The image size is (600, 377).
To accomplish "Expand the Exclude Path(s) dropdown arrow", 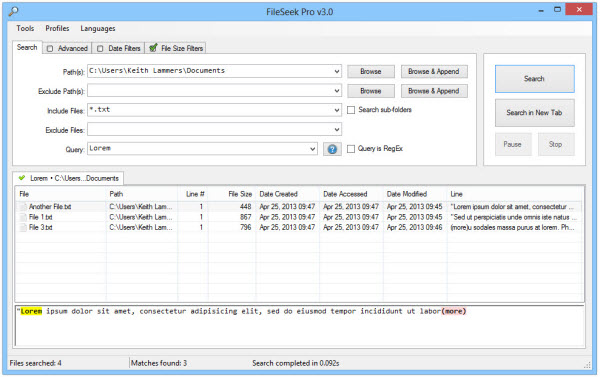I will click(337, 91).
